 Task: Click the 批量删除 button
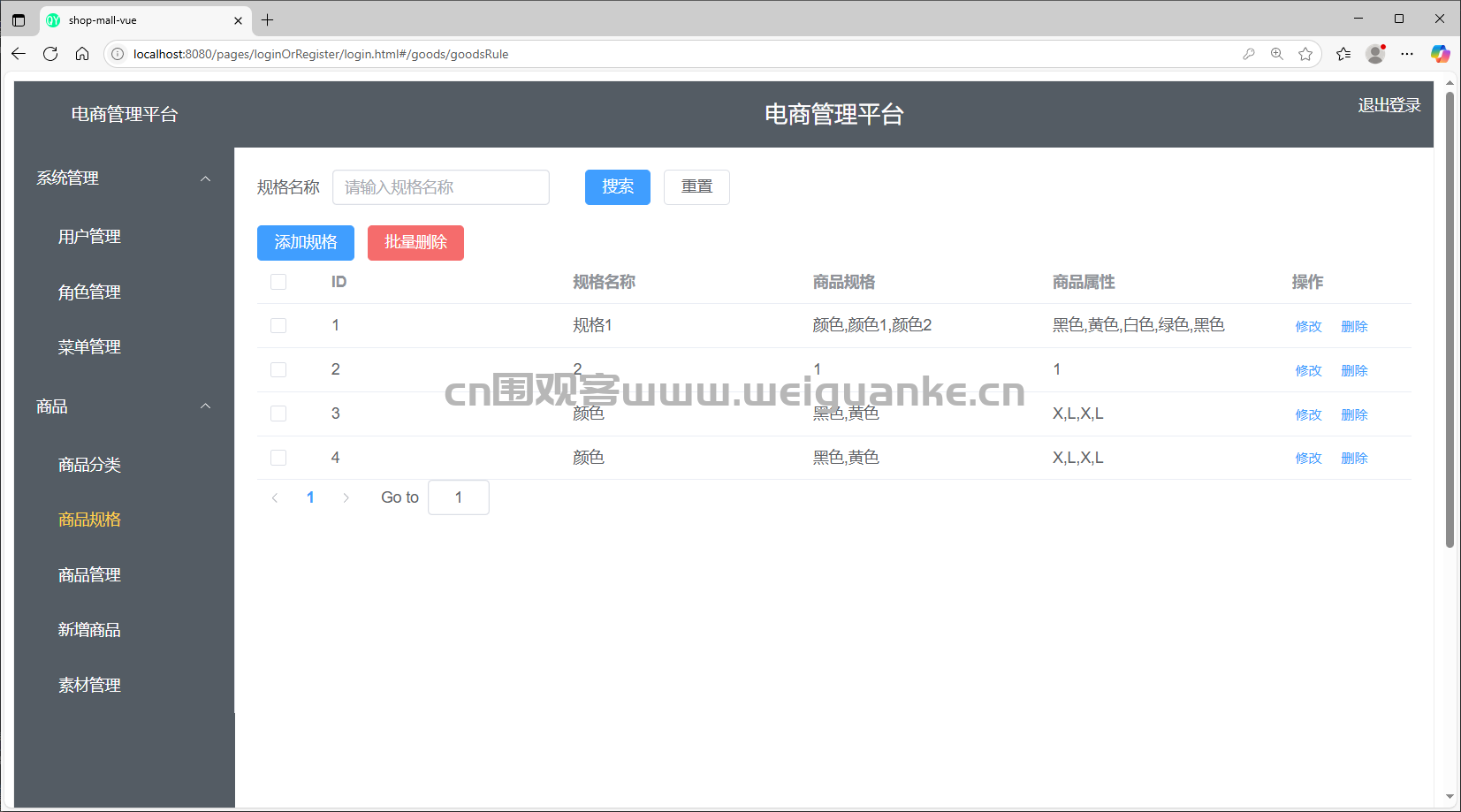click(415, 243)
